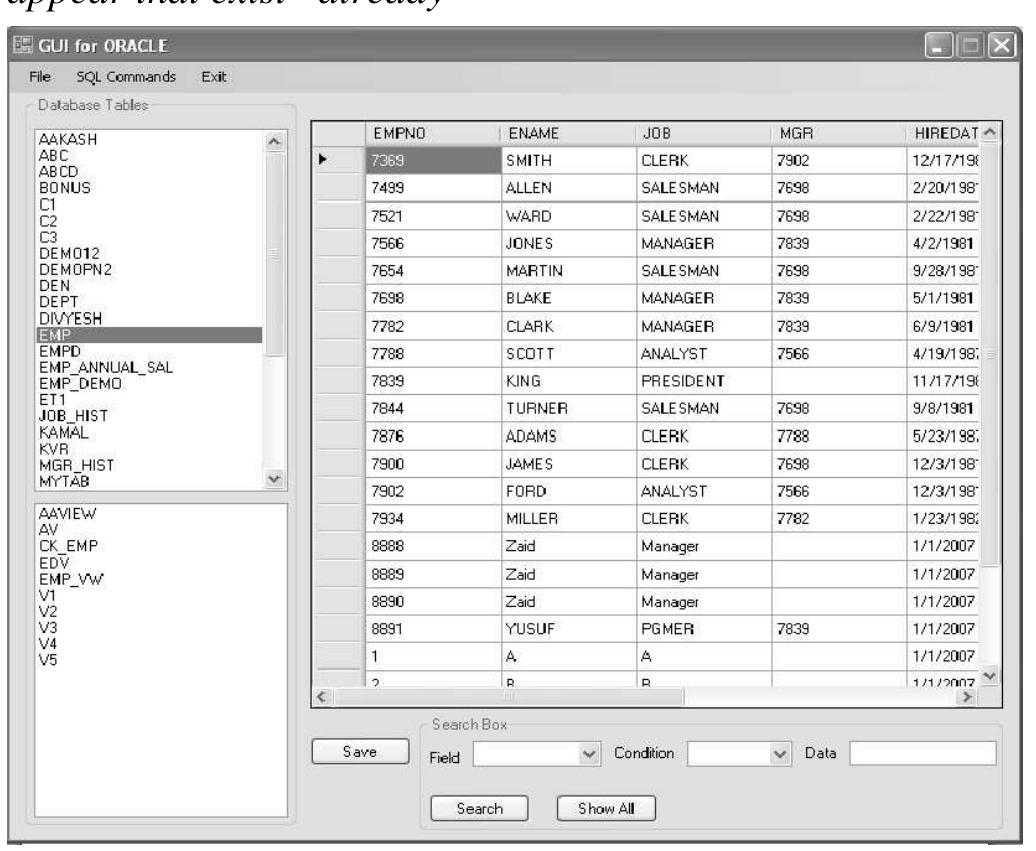Image resolution: width=1036 pixels, height=851 pixels.
Task: Expand the Field dropdown
Action: [x=589, y=754]
